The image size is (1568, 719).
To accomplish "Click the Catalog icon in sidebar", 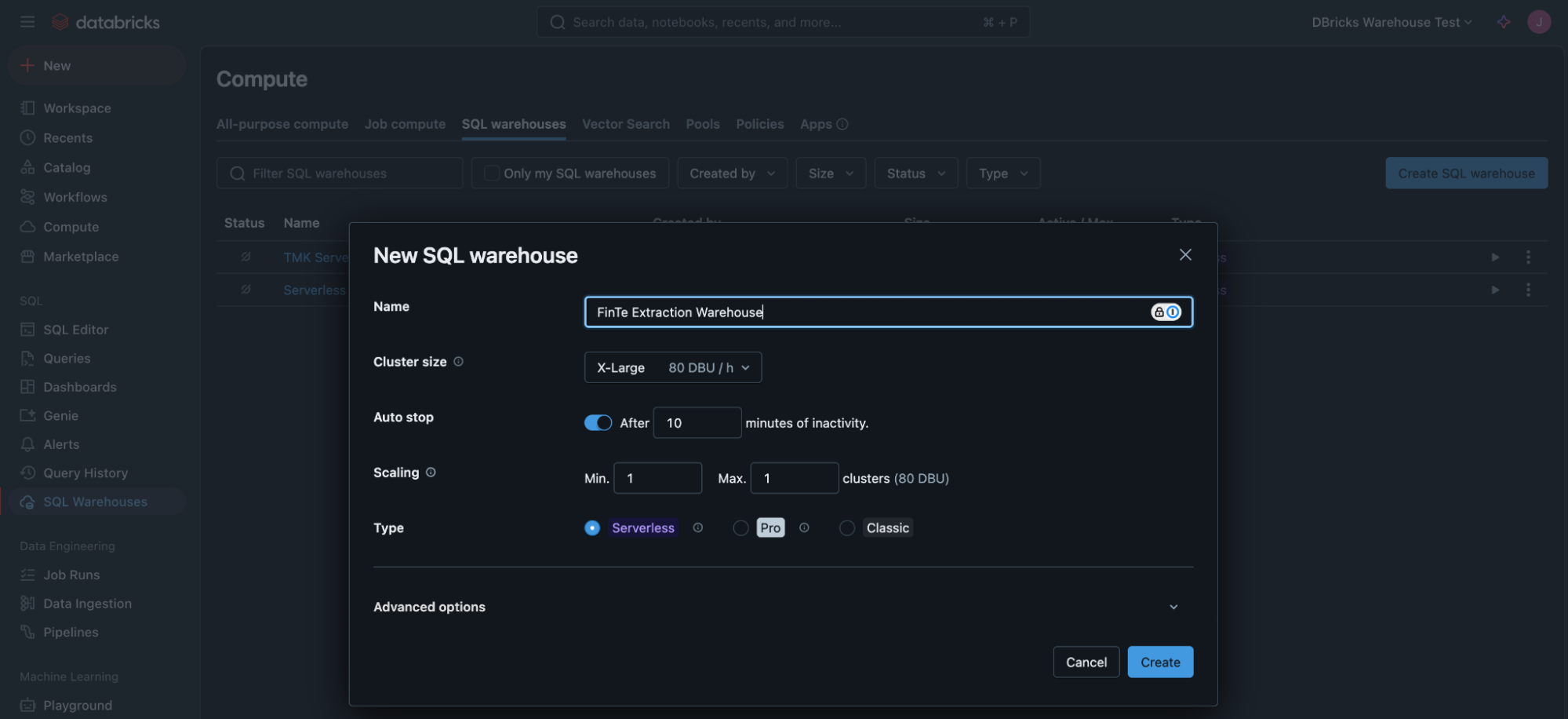I will point(27,167).
